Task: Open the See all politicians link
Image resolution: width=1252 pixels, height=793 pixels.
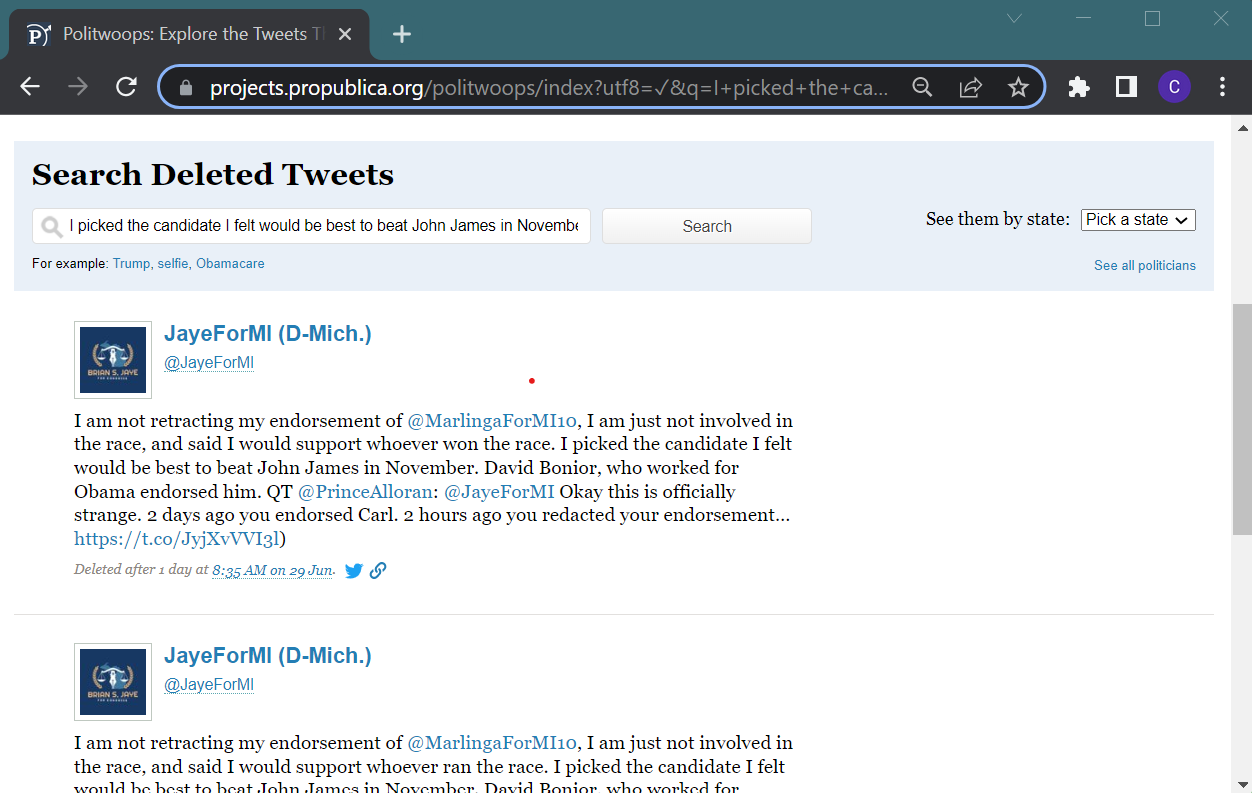Action: pos(1145,265)
